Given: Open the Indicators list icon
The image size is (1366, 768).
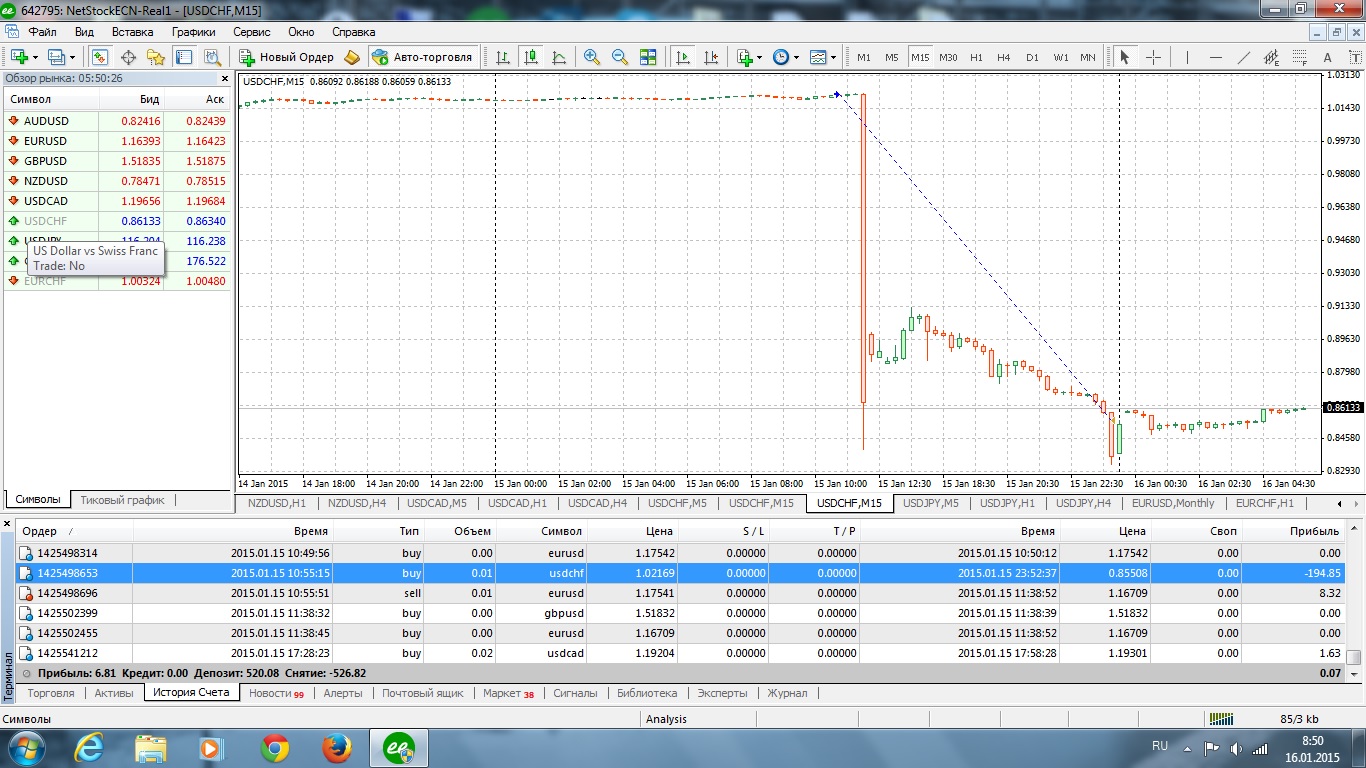Looking at the screenshot, I should (x=744, y=57).
